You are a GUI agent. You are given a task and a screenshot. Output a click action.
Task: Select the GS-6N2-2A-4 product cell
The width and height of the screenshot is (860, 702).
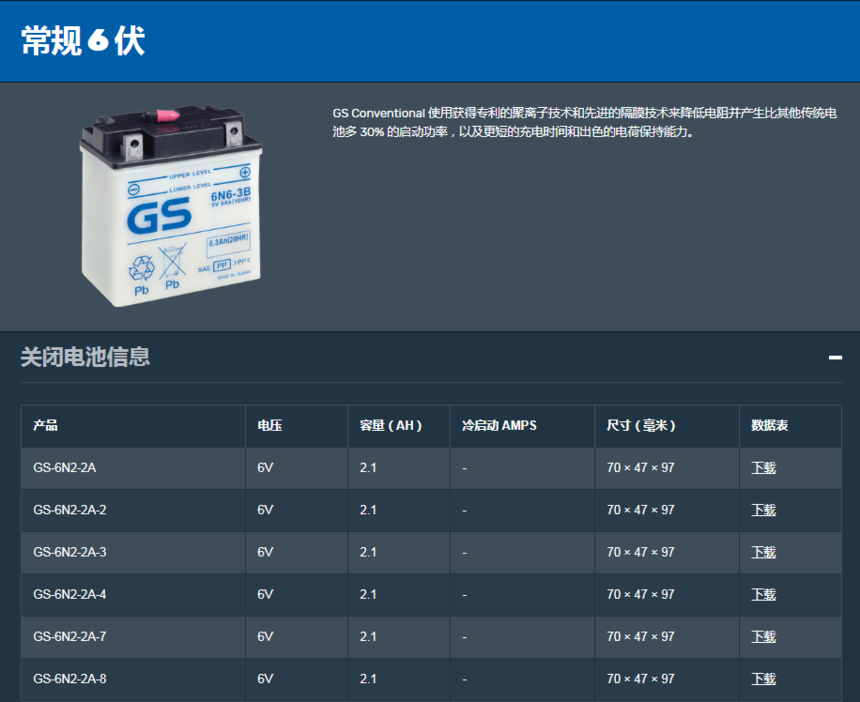tap(133, 595)
